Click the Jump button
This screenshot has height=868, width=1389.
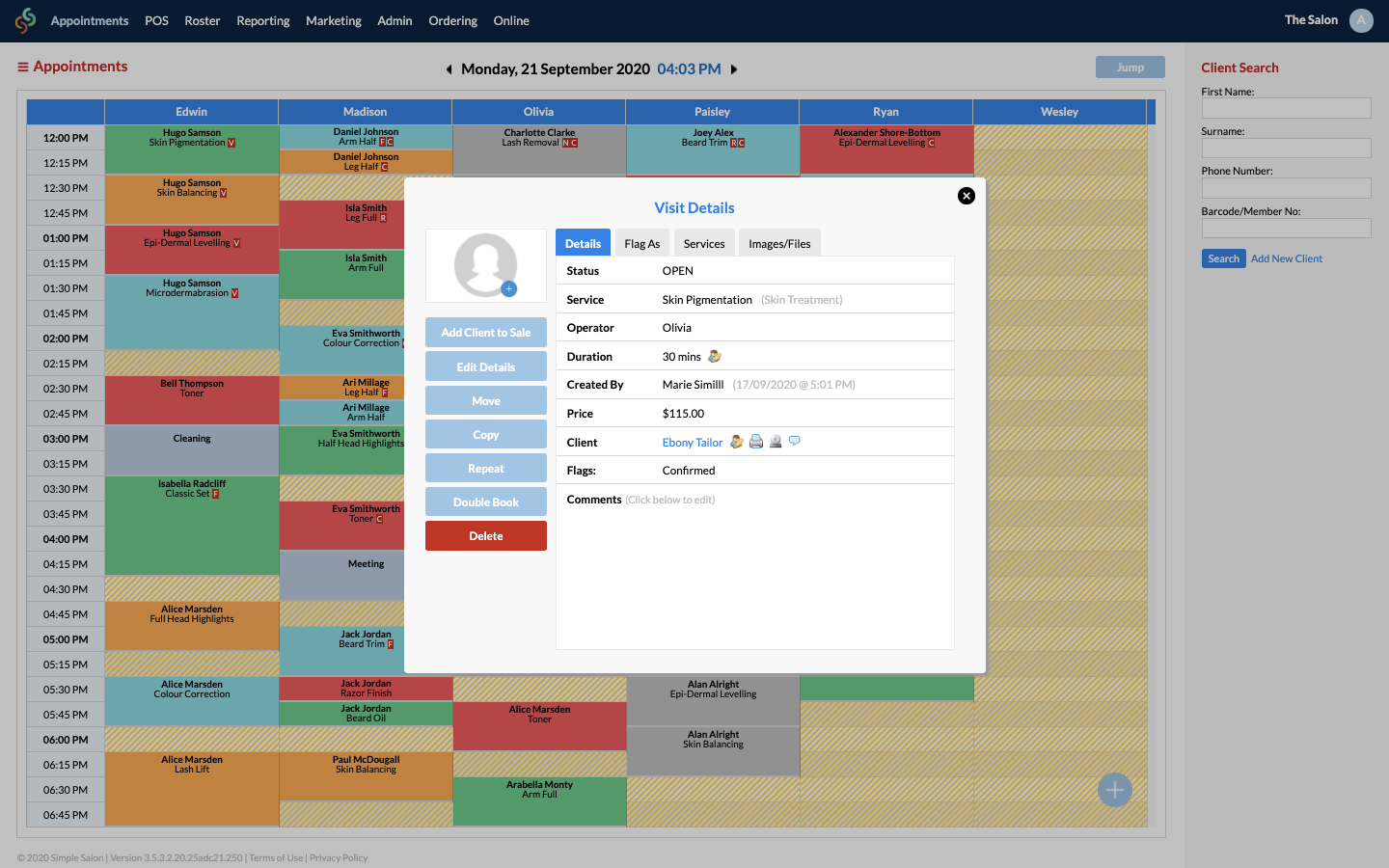[1130, 67]
